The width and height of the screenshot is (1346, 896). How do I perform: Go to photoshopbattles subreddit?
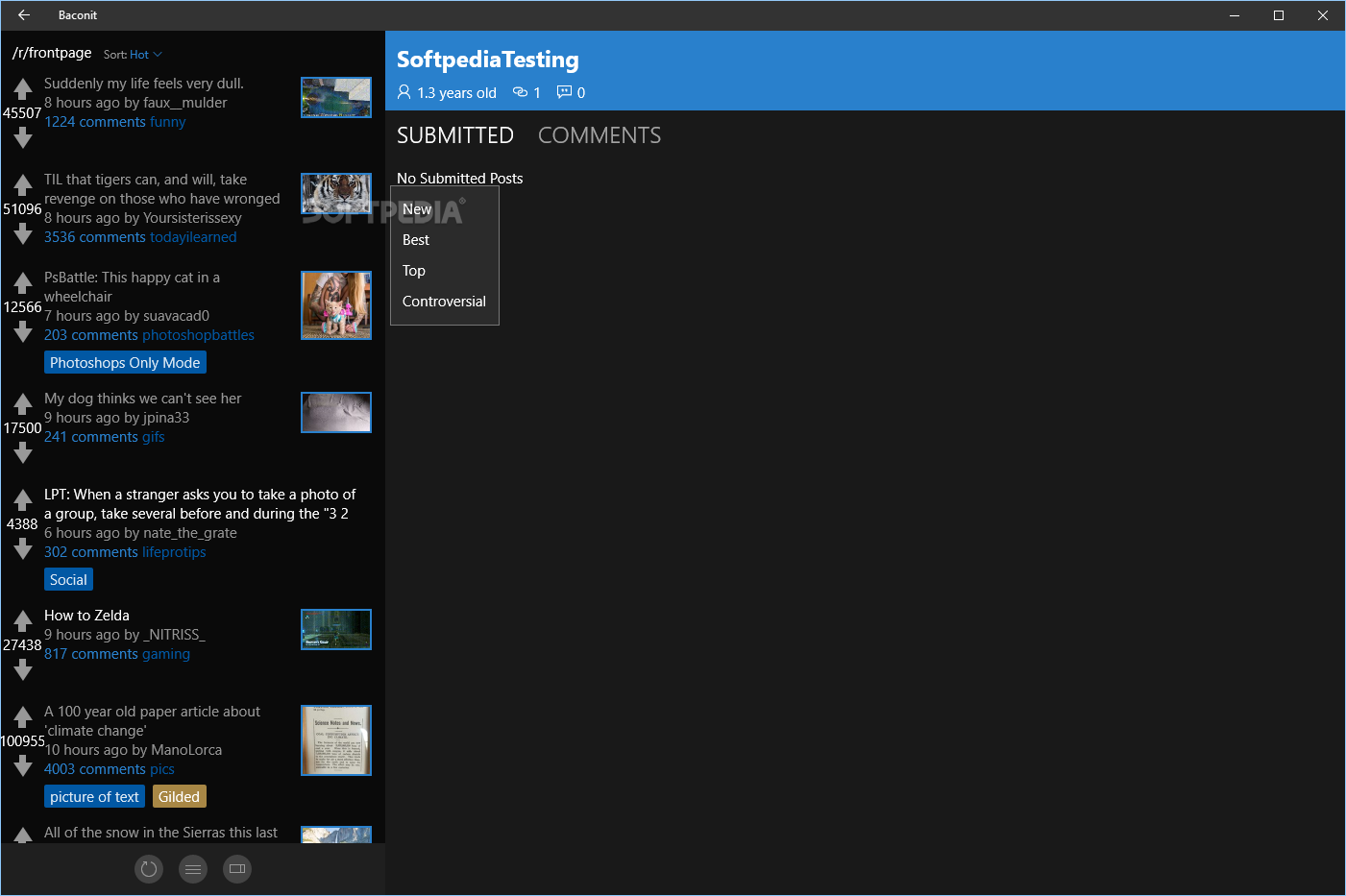click(x=199, y=335)
